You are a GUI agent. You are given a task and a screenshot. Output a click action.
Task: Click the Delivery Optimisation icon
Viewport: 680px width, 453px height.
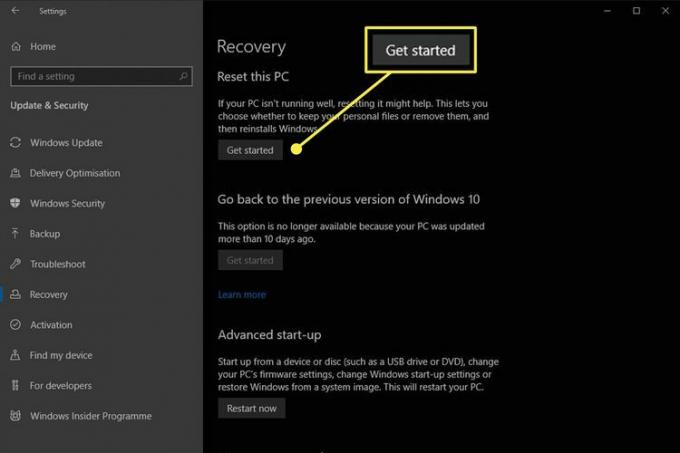16,173
